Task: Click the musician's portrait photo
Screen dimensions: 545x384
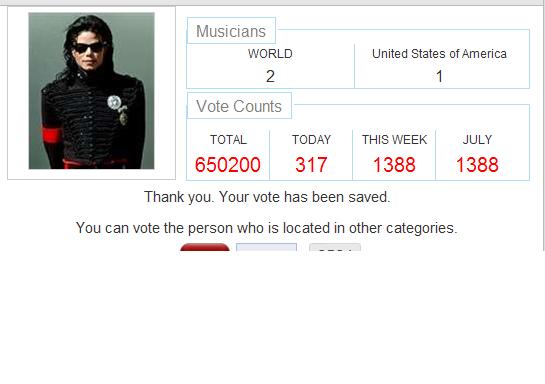Action: [91, 91]
